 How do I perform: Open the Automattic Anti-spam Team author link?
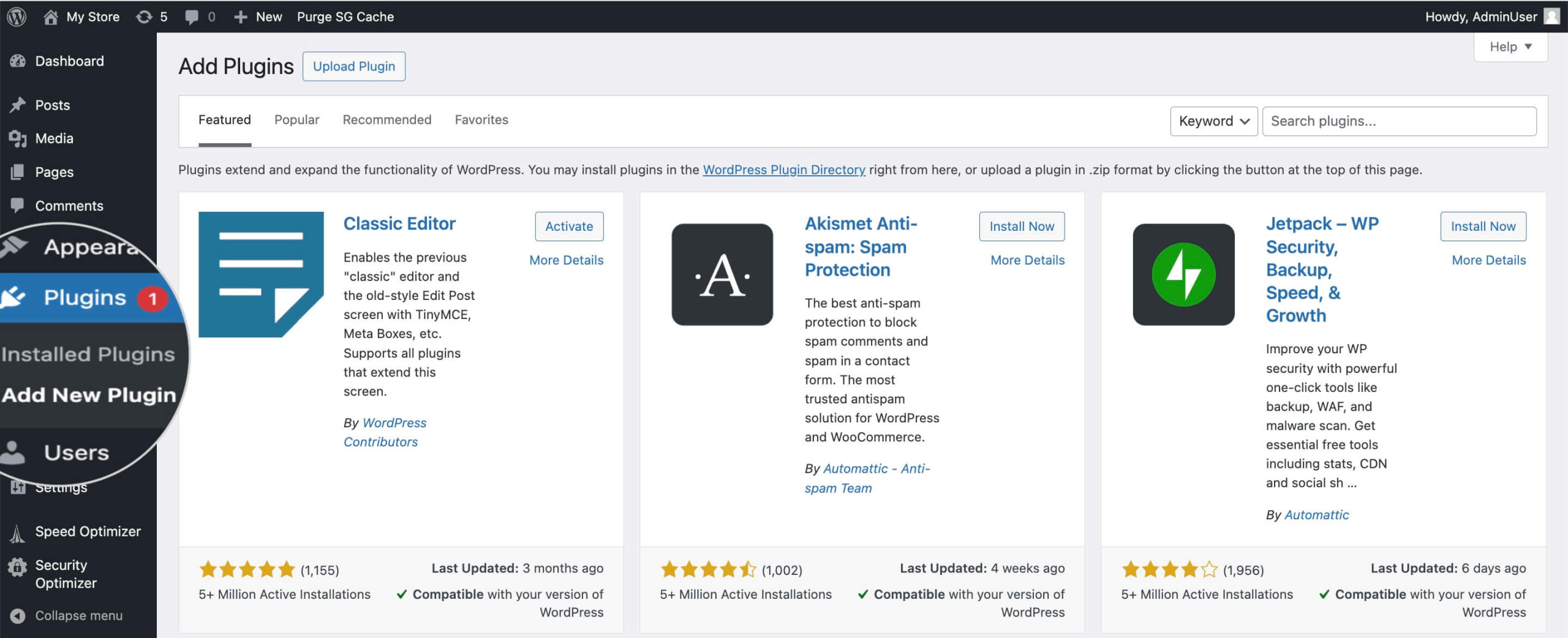pos(867,478)
